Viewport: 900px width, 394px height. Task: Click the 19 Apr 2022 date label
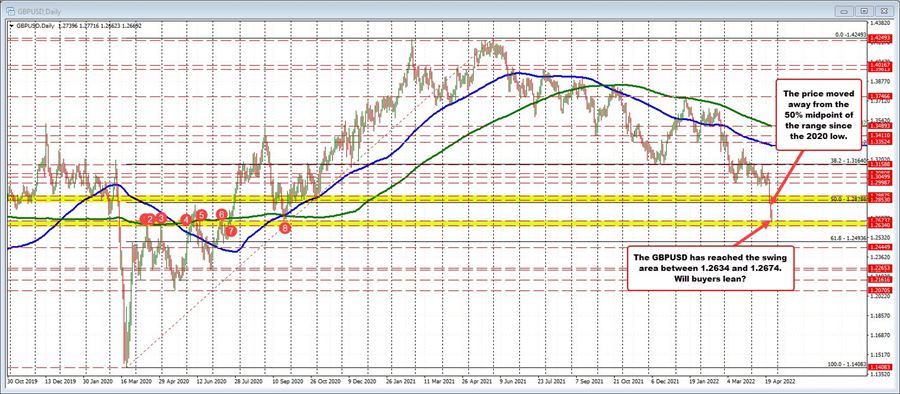point(781,380)
